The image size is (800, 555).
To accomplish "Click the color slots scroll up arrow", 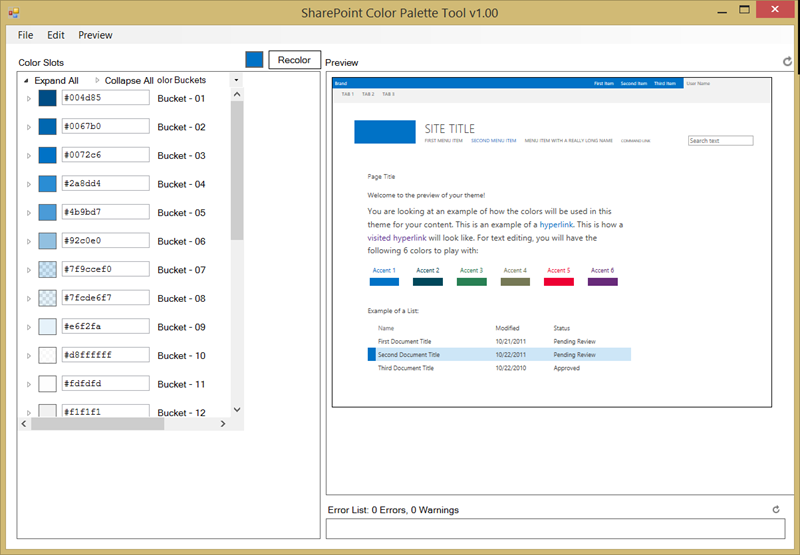I will click(x=237, y=94).
